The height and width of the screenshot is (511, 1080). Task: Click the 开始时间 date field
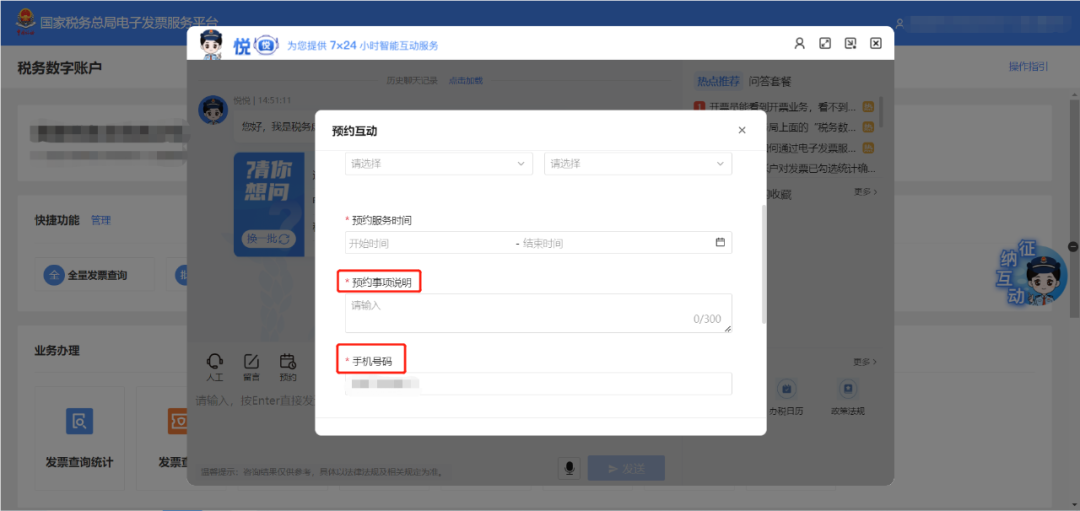pos(430,242)
